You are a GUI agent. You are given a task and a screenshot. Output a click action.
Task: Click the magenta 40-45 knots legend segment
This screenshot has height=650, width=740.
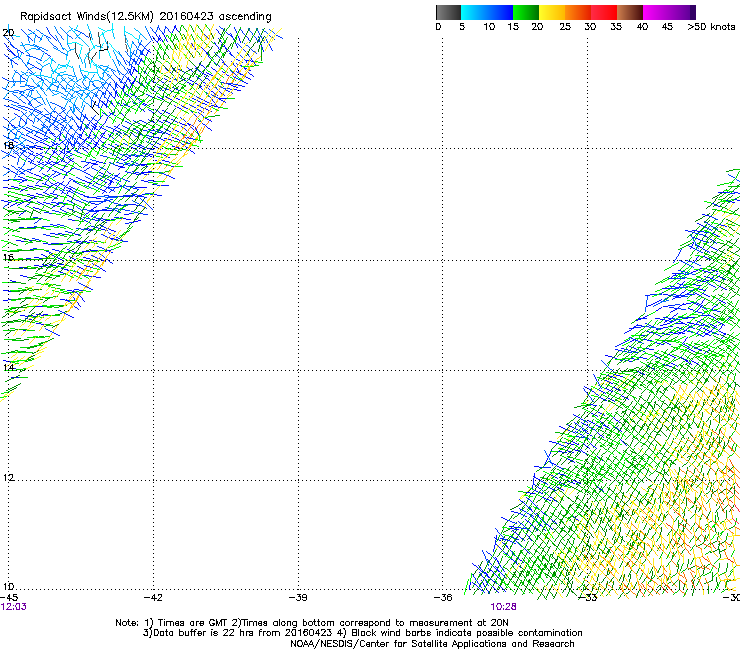pos(656,12)
